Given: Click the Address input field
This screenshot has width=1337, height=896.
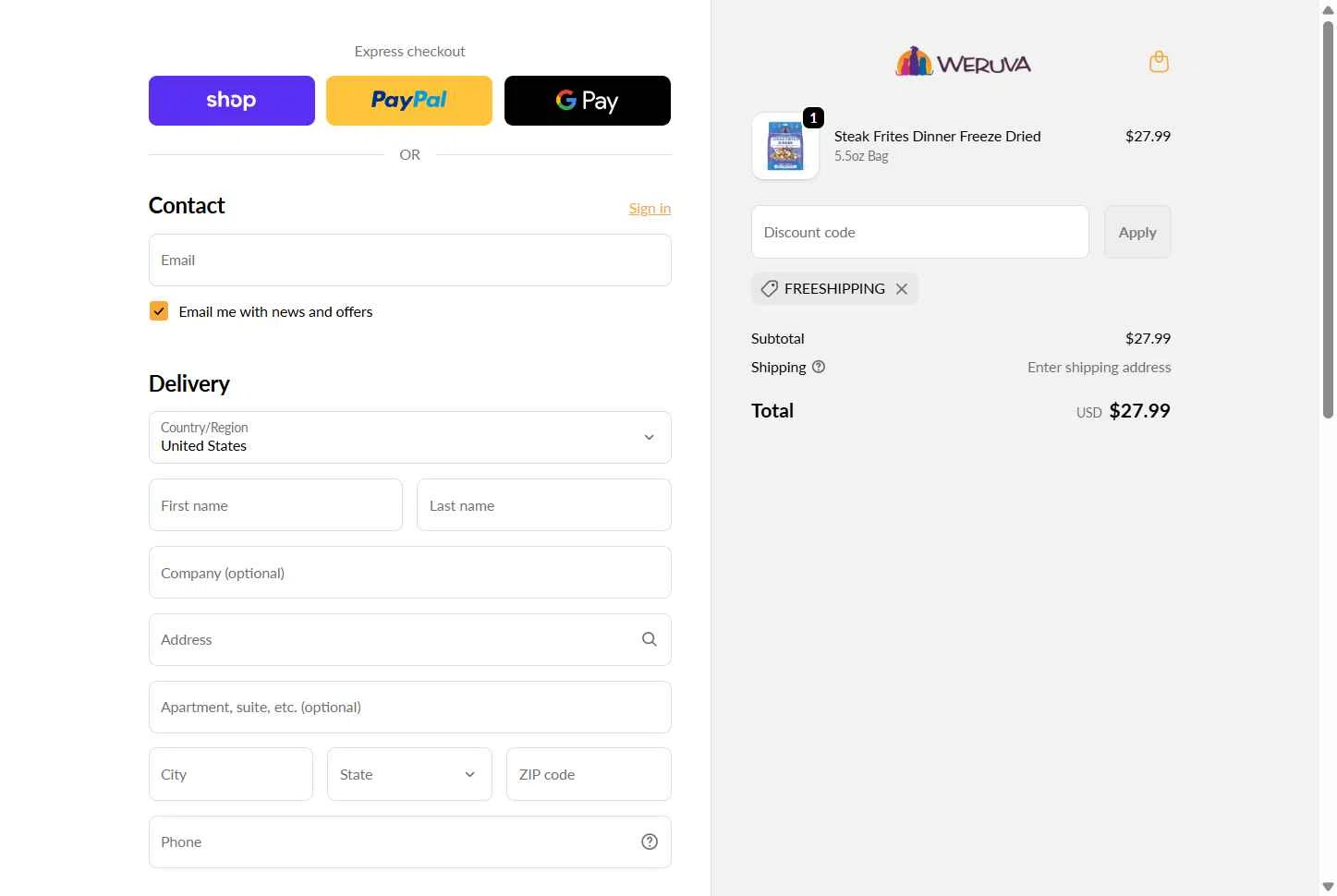Looking at the screenshot, I should coord(410,639).
